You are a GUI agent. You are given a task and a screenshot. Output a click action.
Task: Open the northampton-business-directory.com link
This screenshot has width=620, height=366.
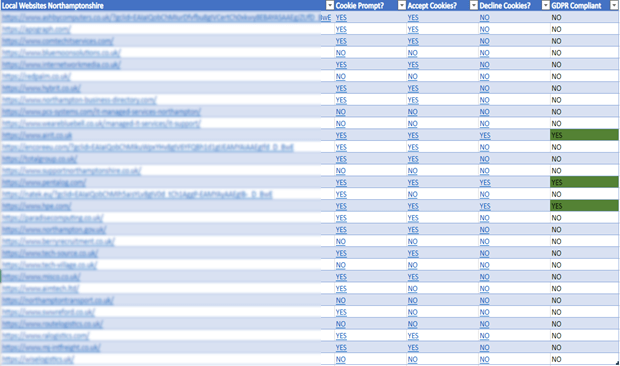[79, 100]
